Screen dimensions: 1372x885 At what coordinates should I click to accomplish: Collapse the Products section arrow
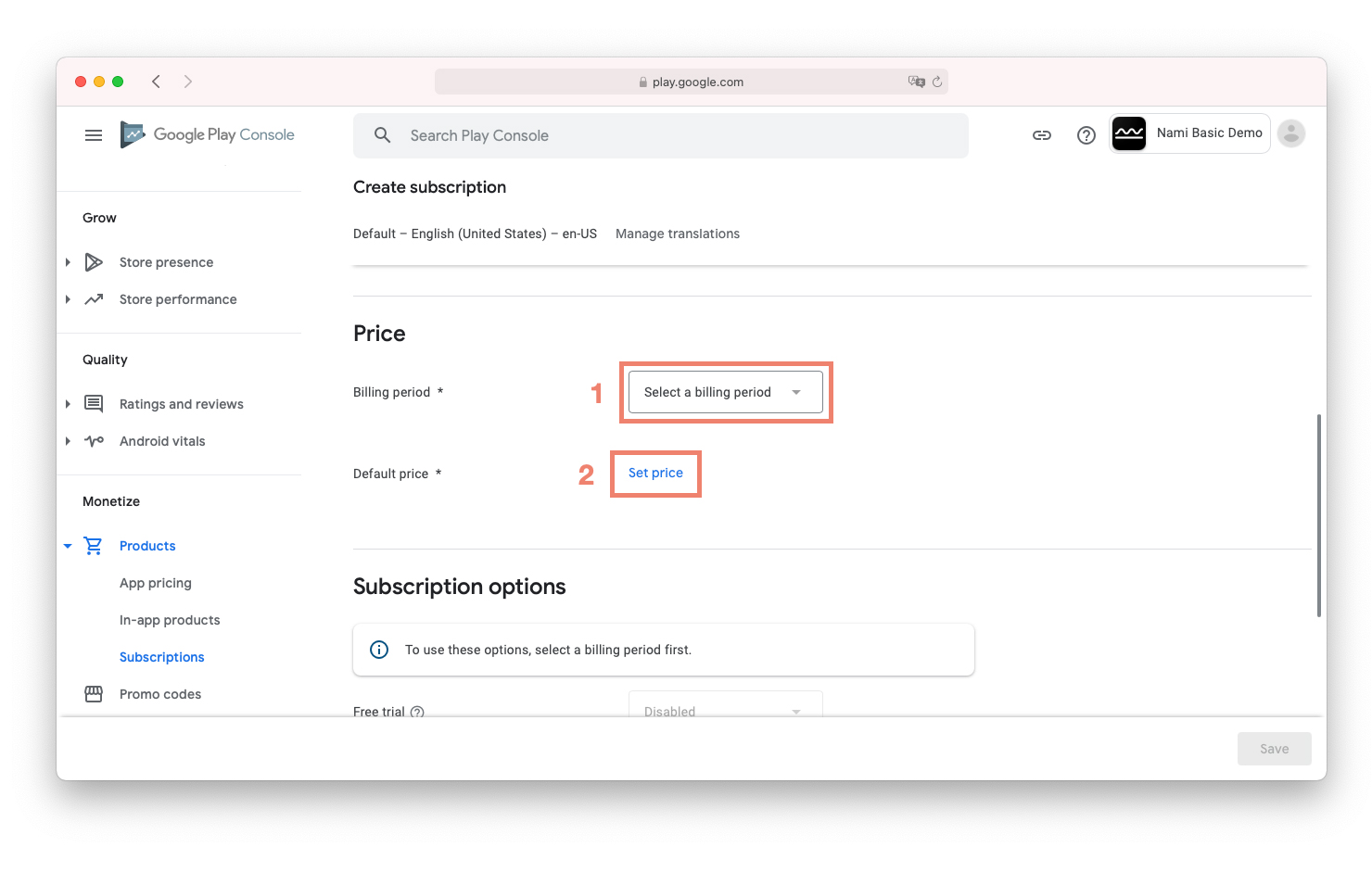[68, 546]
